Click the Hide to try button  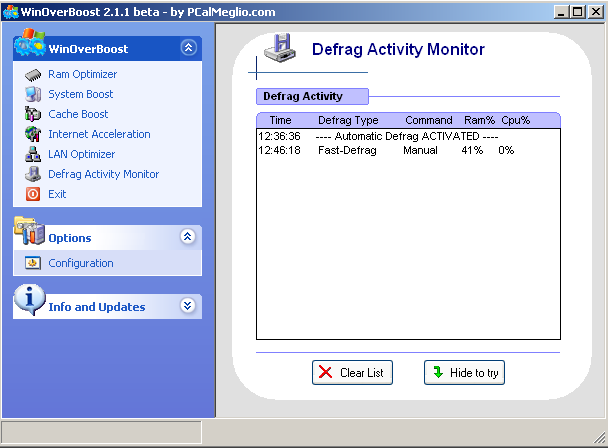coord(464,373)
